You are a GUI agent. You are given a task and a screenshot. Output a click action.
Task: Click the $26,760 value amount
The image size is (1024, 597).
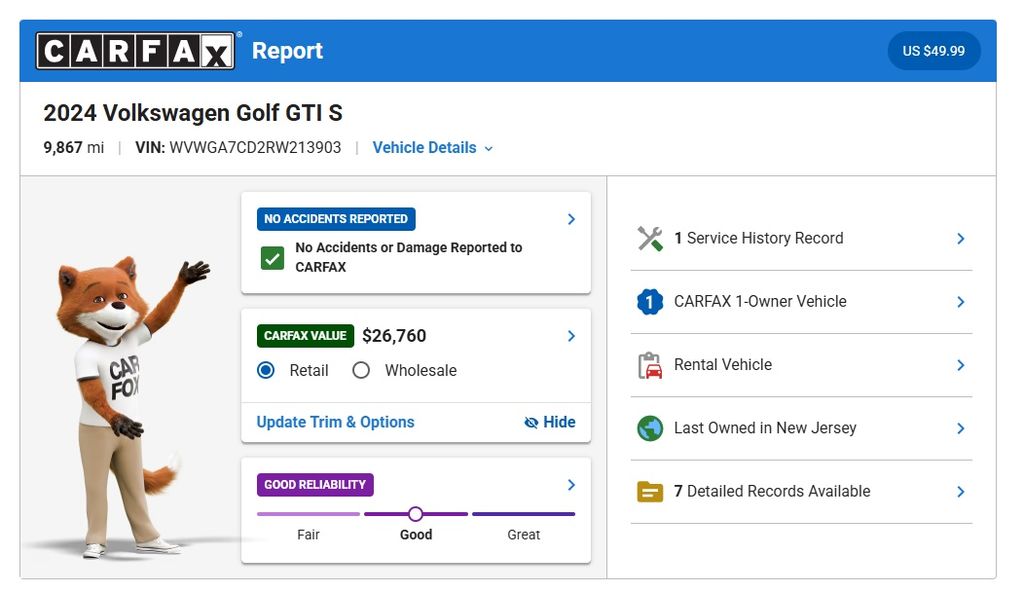coord(394,336)
